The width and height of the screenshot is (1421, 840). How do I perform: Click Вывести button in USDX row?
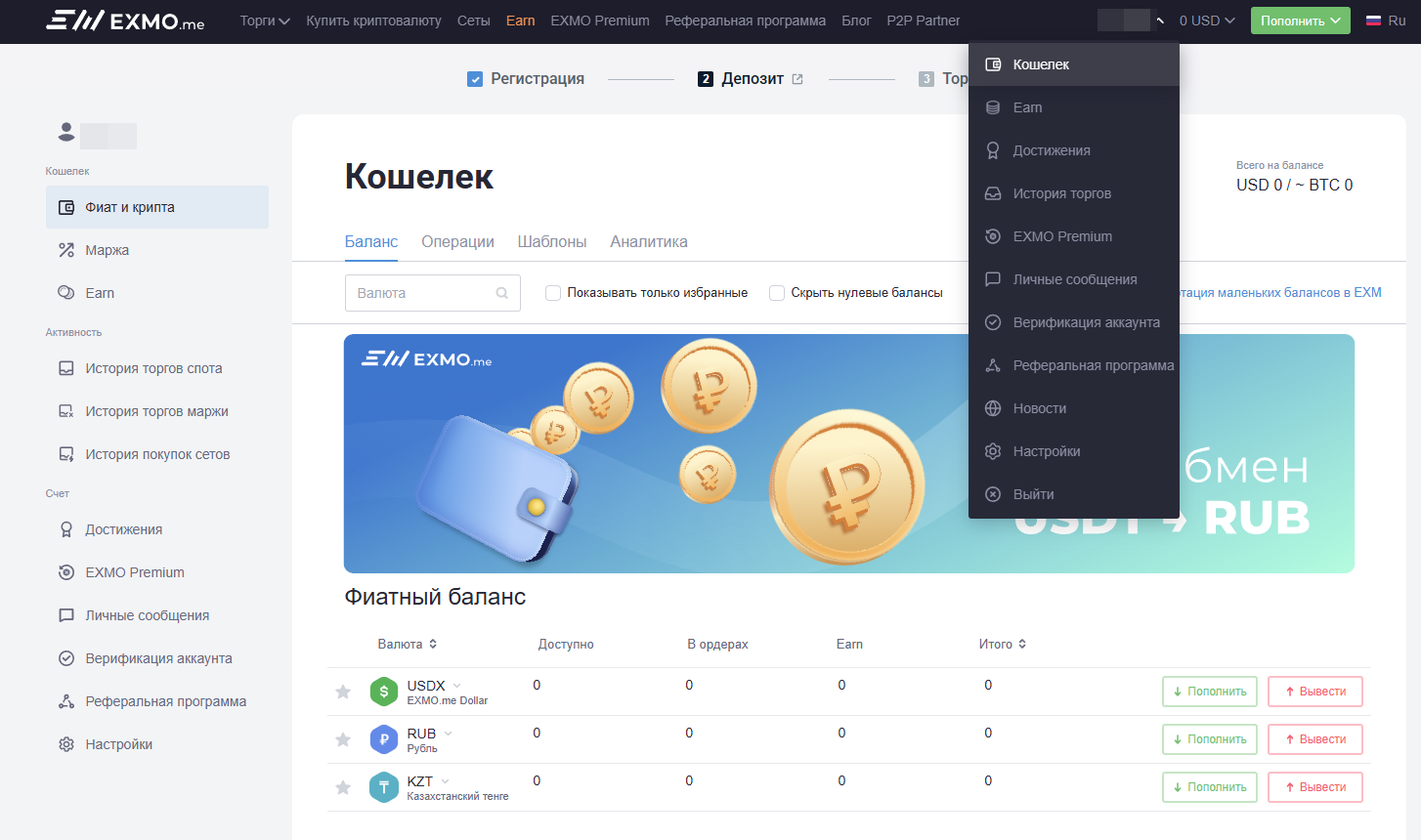pos(1315,692)
